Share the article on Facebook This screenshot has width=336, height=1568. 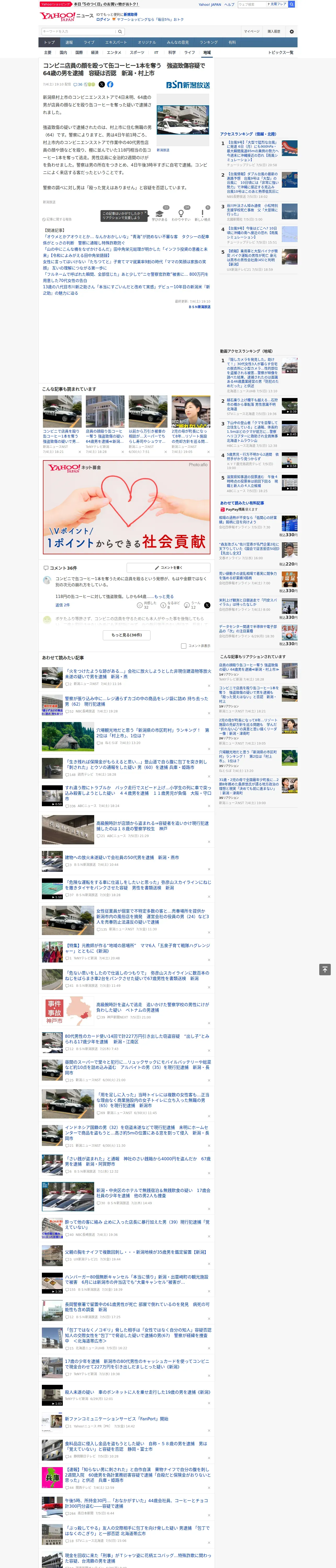pyautogui.click(x=110, y=85)
